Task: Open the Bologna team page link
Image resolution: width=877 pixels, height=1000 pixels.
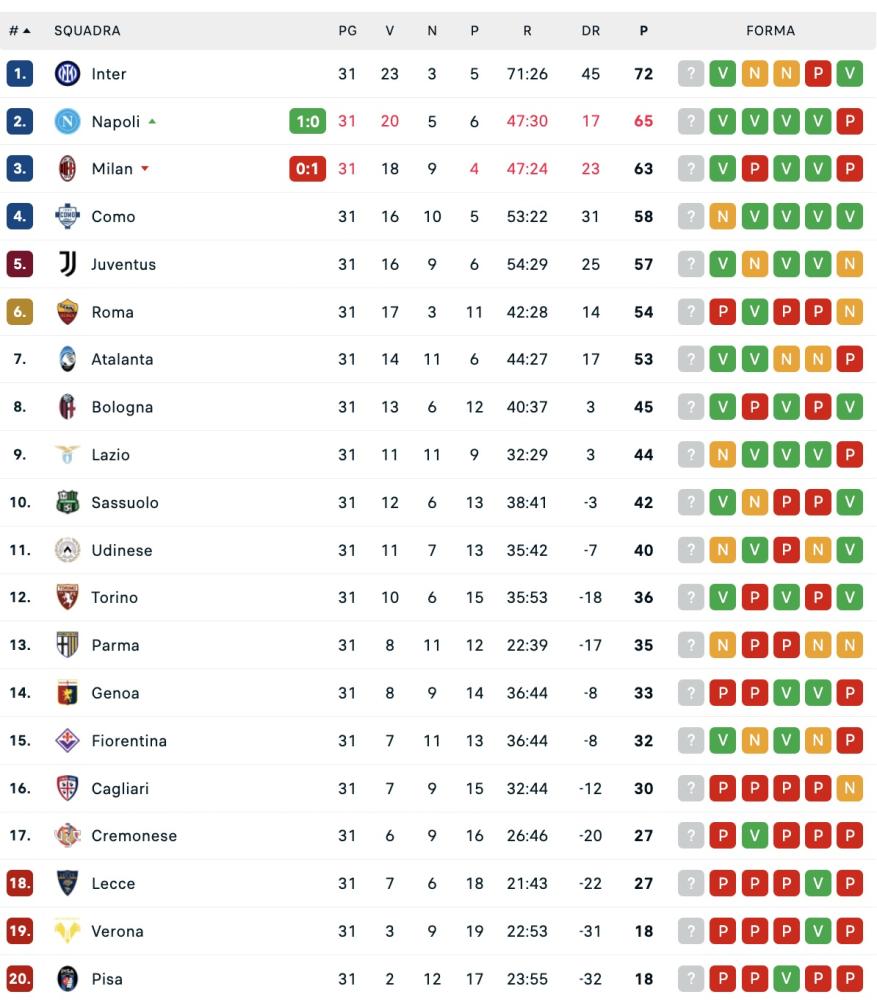Action: point(122,407)
